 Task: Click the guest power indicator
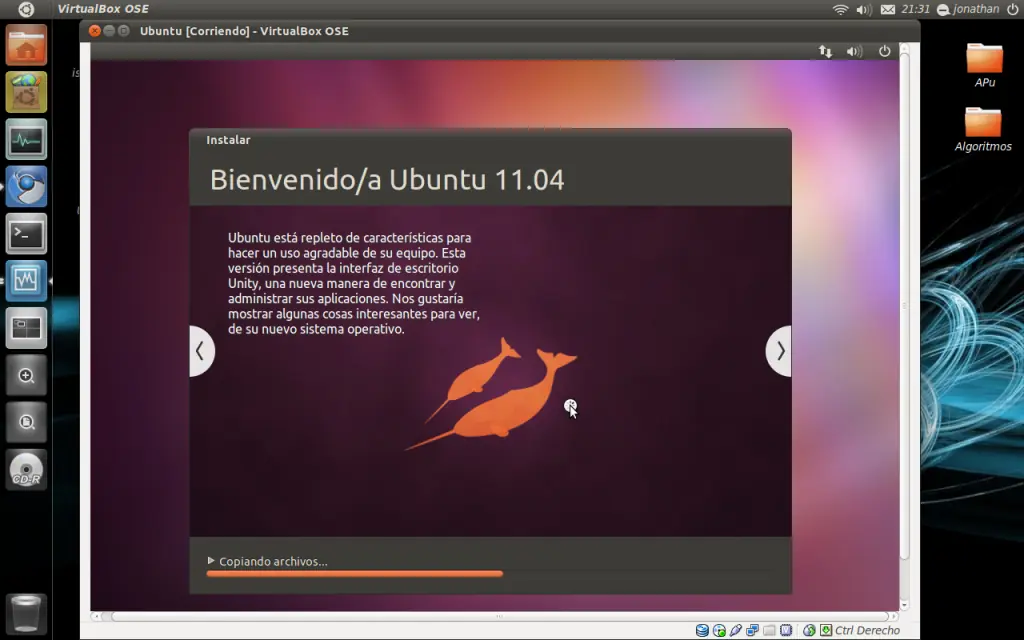click(x=884, y=51)
